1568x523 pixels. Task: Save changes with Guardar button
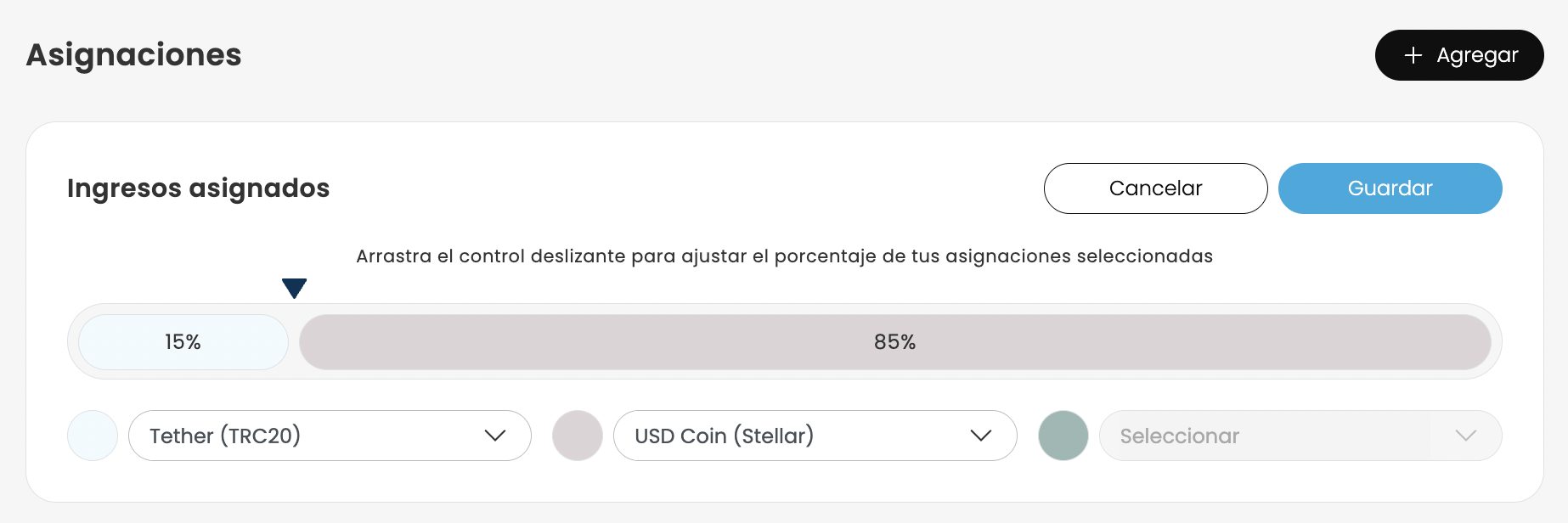point(1390,188)
